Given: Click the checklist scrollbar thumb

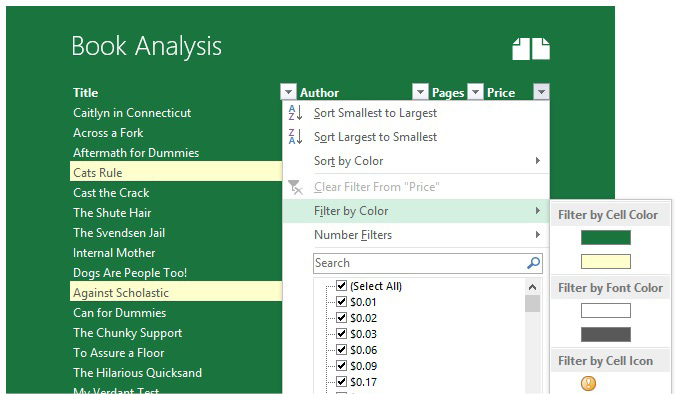Looking at the screenshot, I should pyautogui.click(x=532, y=304).
